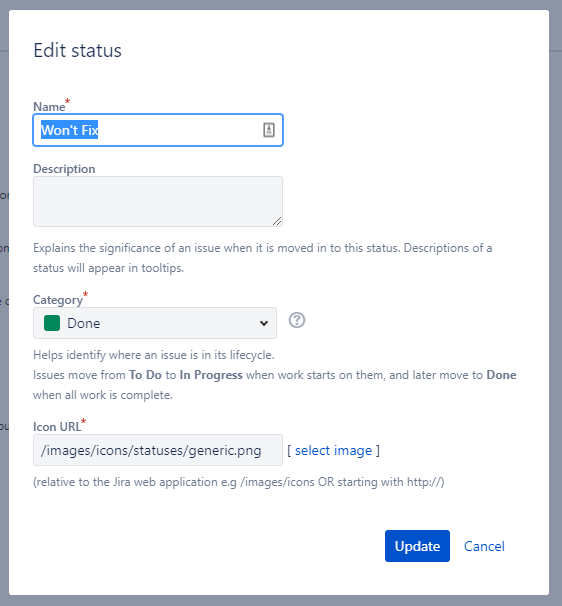Click the Update button
Image resolution: width=562 pixels, height=606 pixels.
[x=417, y=546]
